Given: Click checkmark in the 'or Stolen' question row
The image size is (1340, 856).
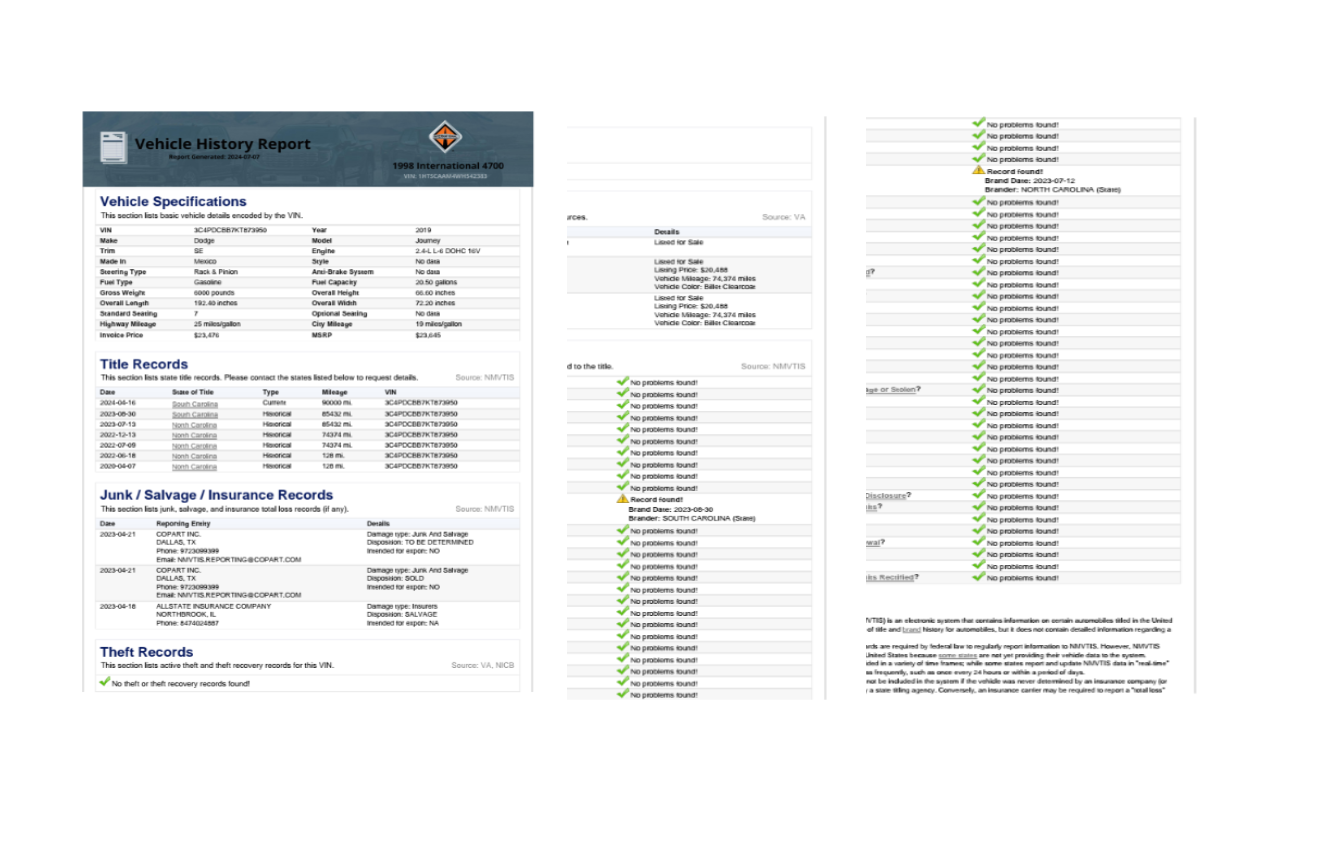Looking at the screenshot, I should tap(979, 390).
